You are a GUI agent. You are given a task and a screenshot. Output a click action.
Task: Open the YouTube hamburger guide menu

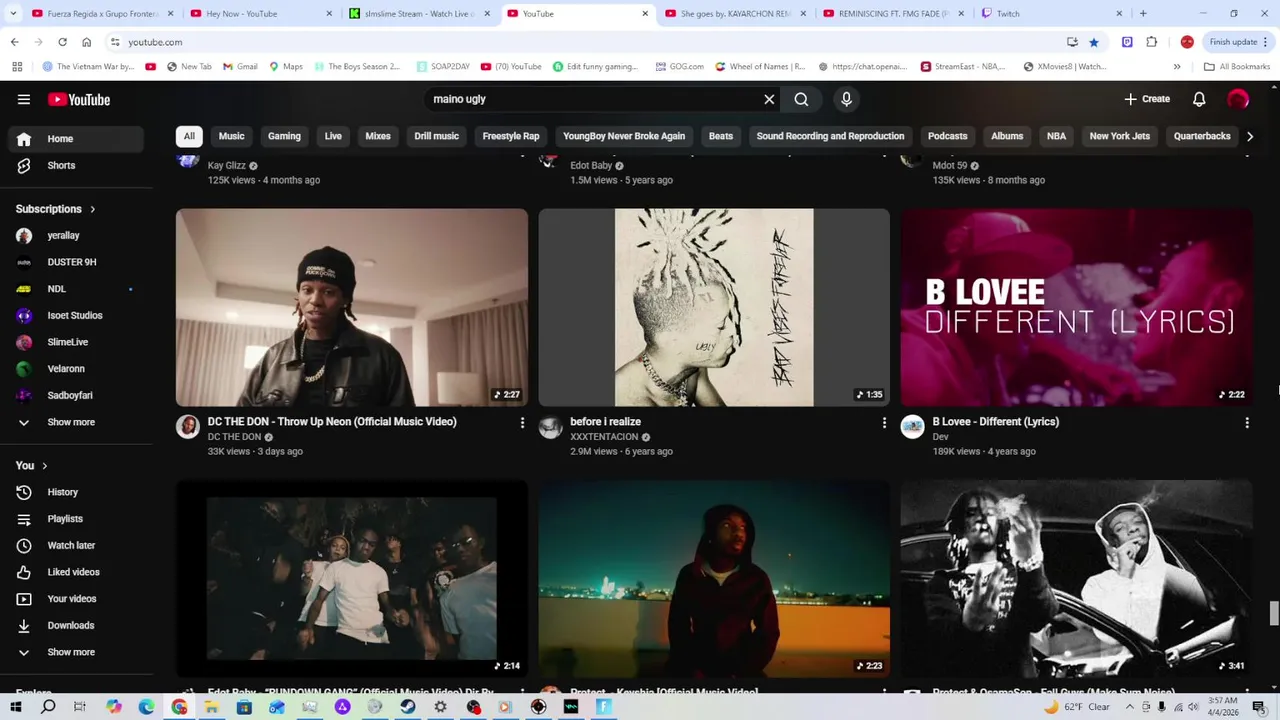24,99
